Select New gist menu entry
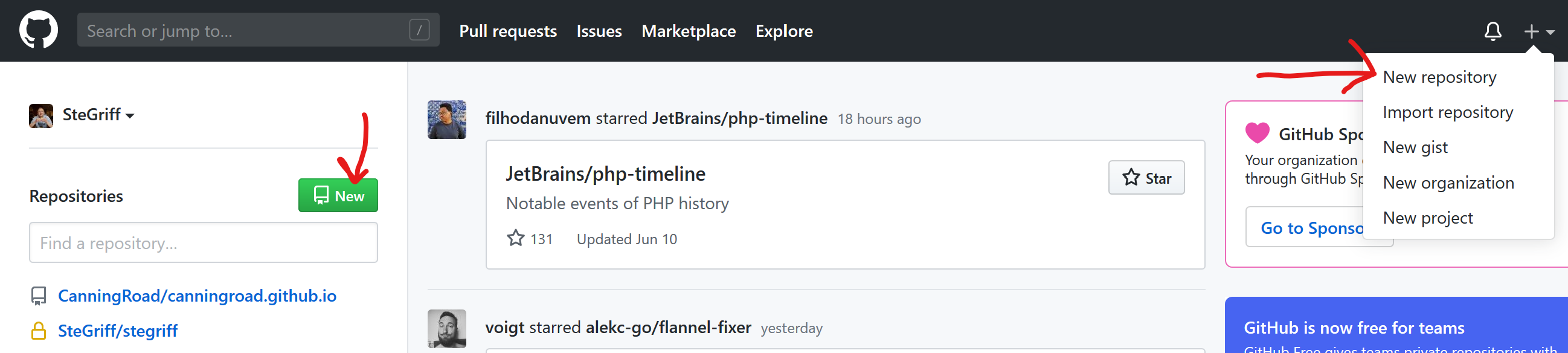Screen dimensions: 1568x353 [1415, 147]
